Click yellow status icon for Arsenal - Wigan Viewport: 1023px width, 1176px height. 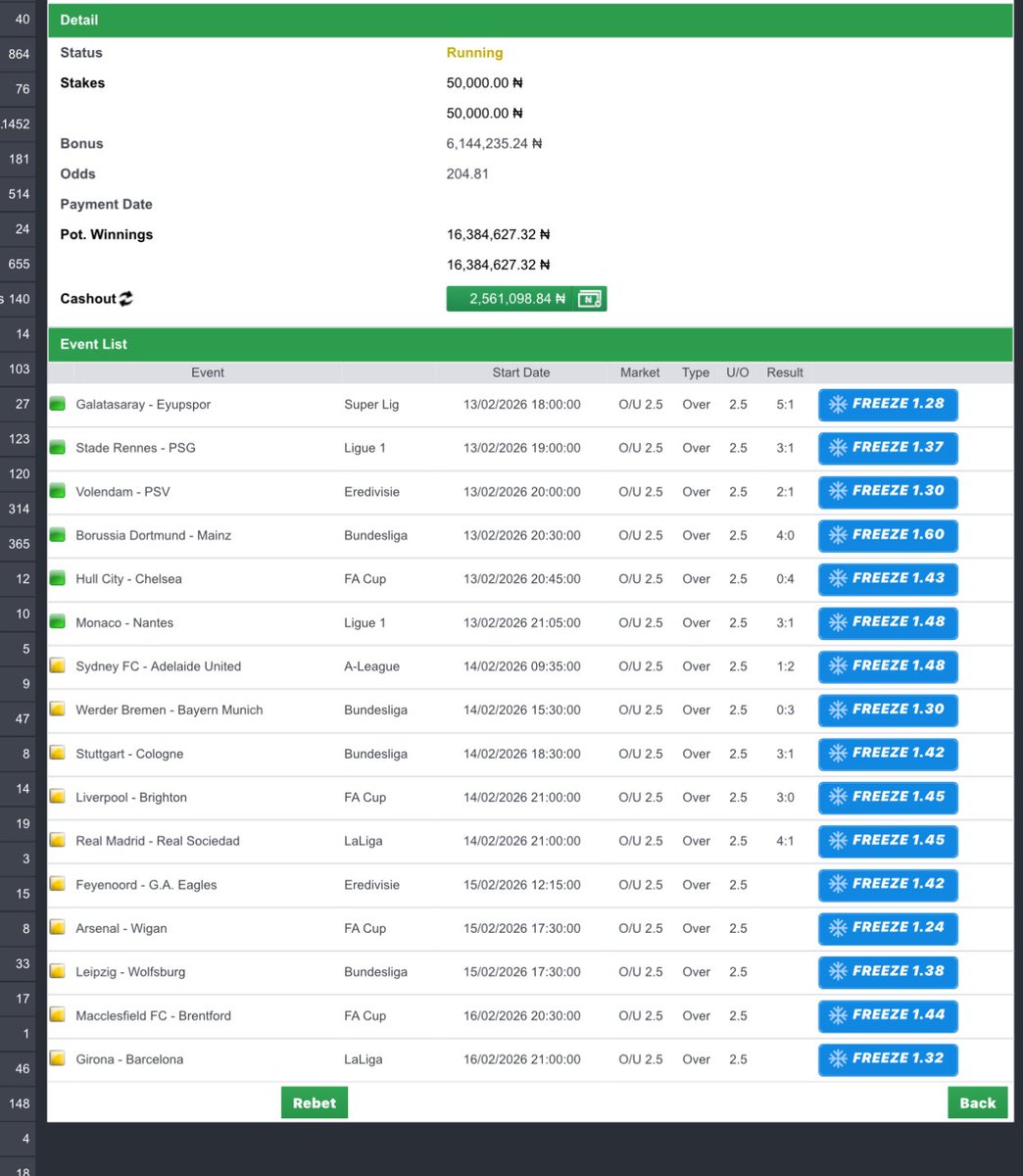point(57,928)
